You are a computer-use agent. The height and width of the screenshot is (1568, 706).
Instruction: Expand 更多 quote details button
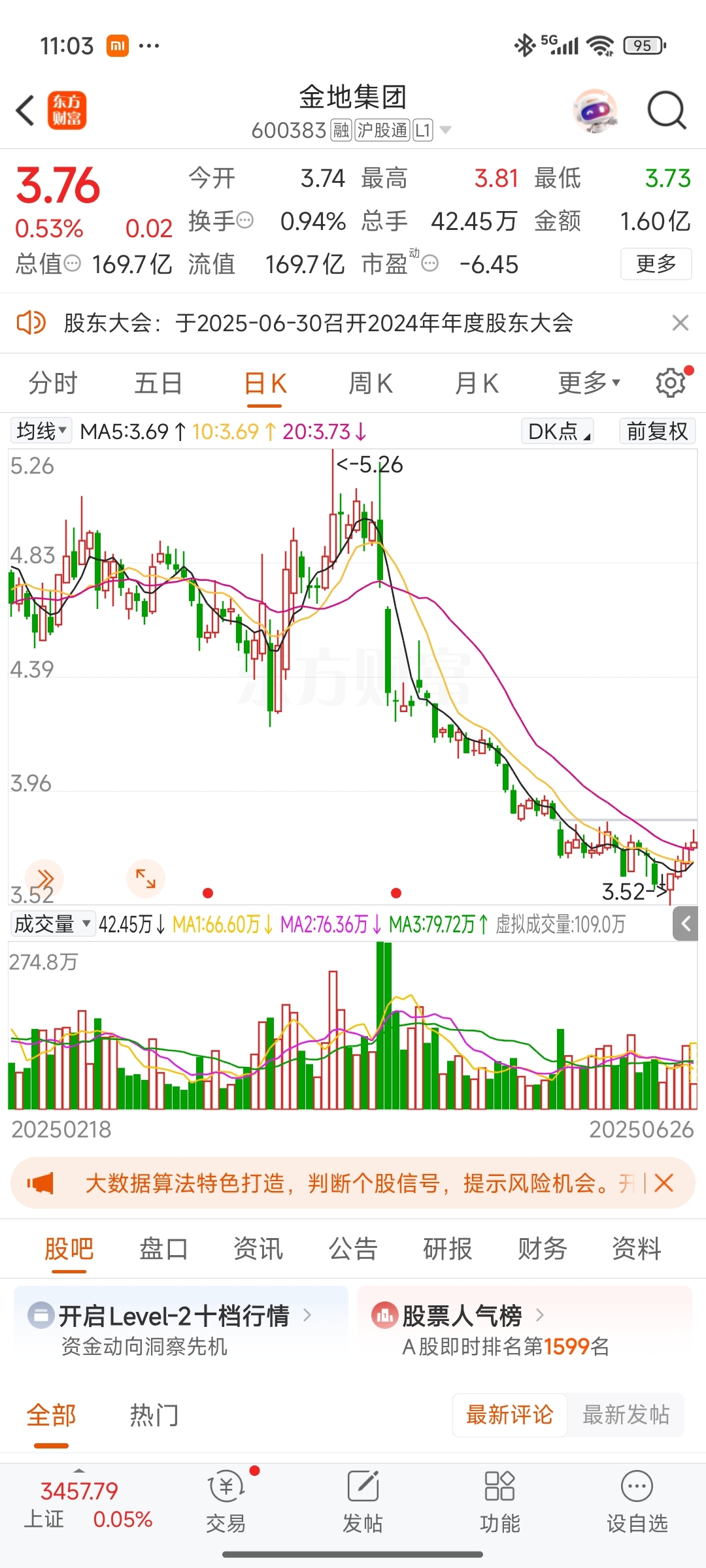[656, 264]
